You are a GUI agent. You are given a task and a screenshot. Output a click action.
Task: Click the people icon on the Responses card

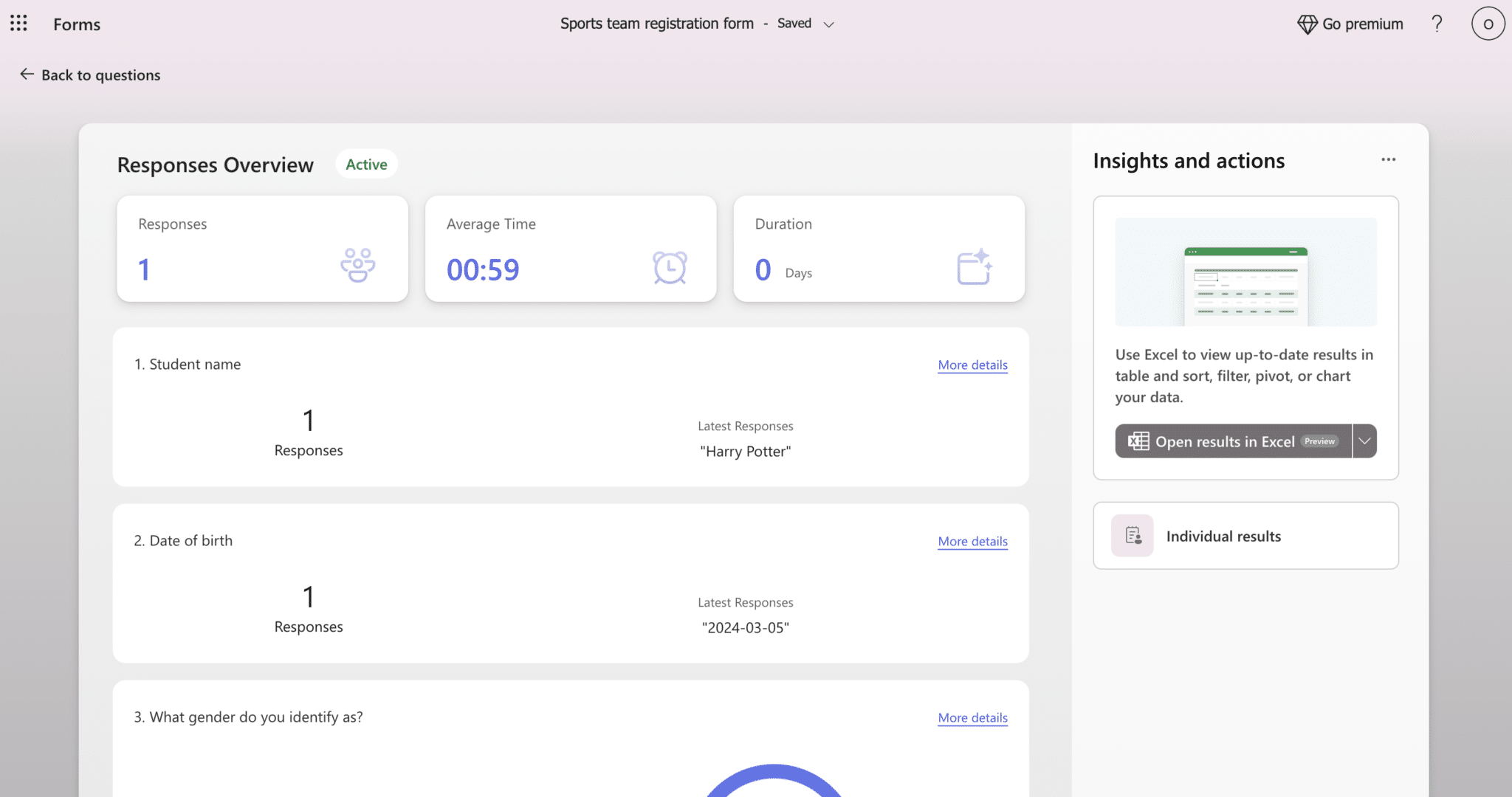(358, 264)
